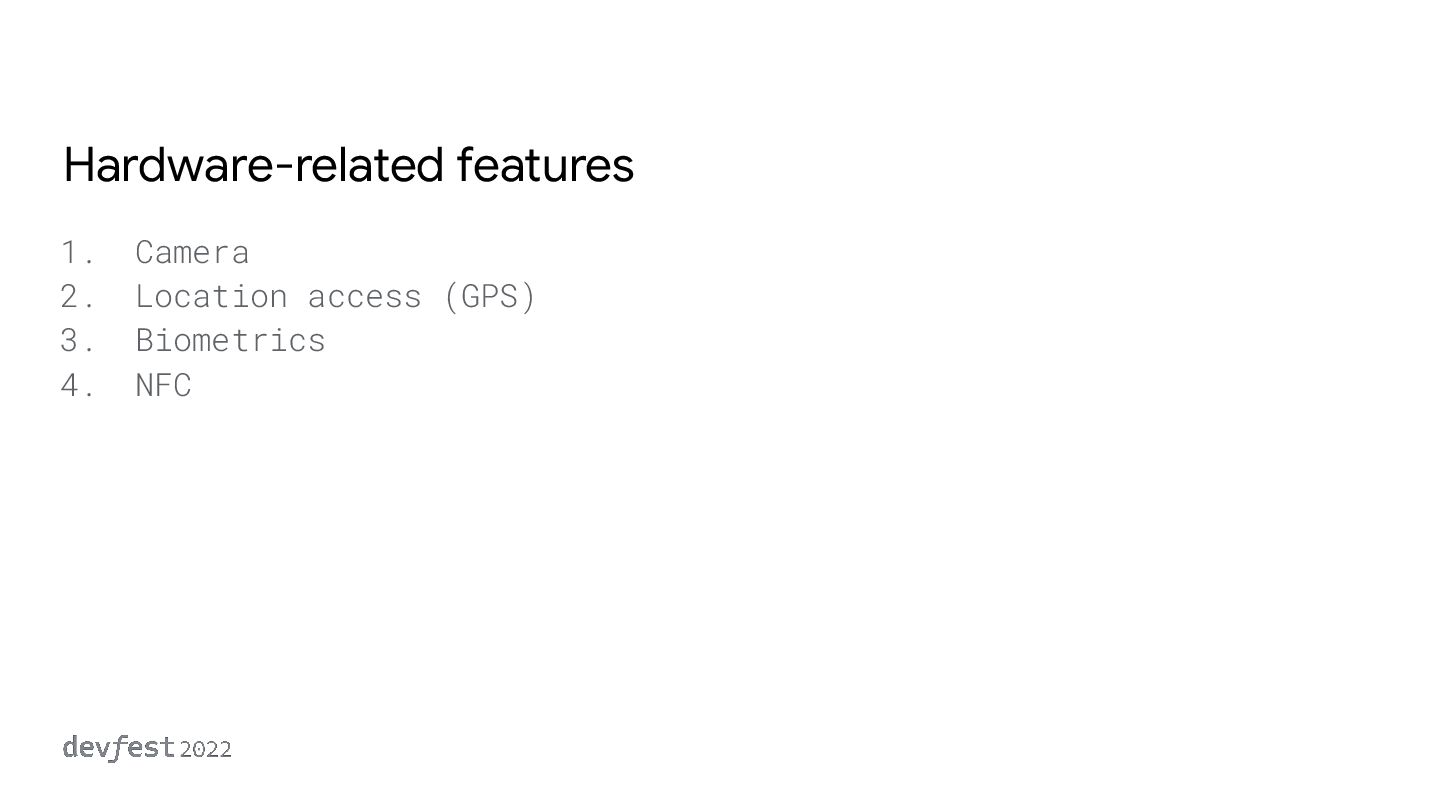Click the stylized italic f in devfest
The height and width of the screenshot is (810, 1440).
click(x=115, y=748)
